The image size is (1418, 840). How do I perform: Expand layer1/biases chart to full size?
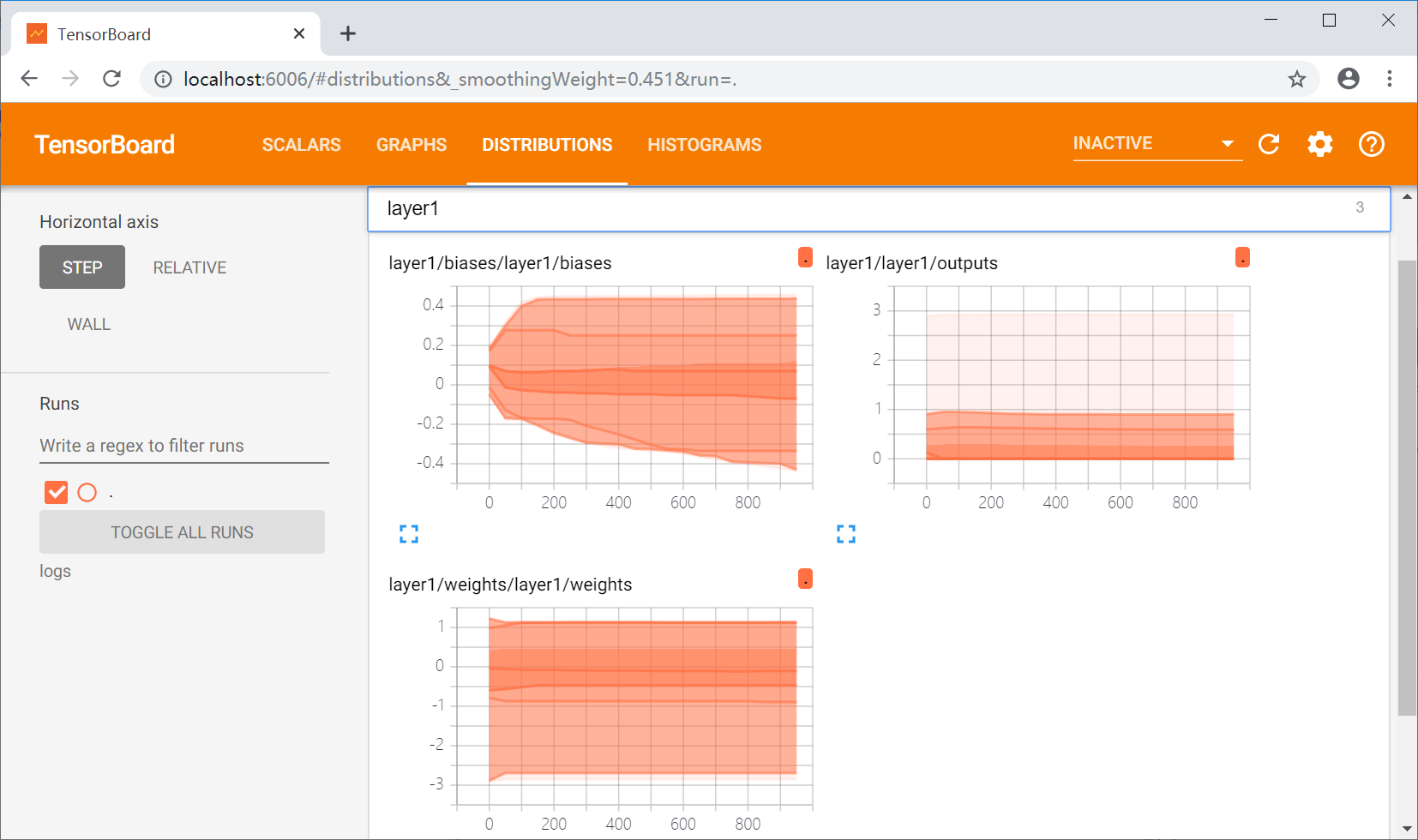(x=409, y=534)
